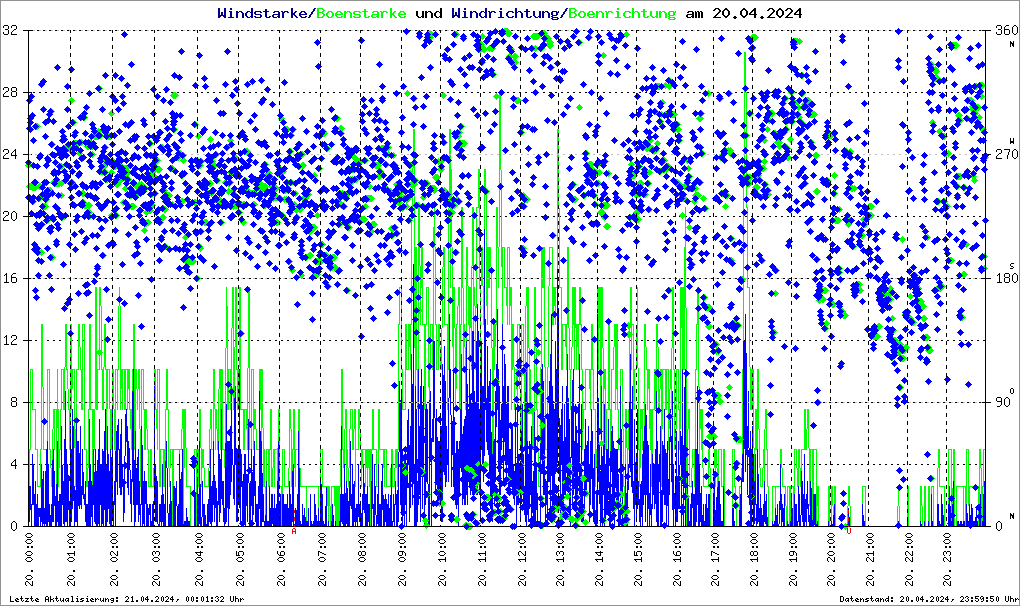Click the red sunset marker 'U'
Viewport: 1020px width, 606px height.
[x=849, y=531]
